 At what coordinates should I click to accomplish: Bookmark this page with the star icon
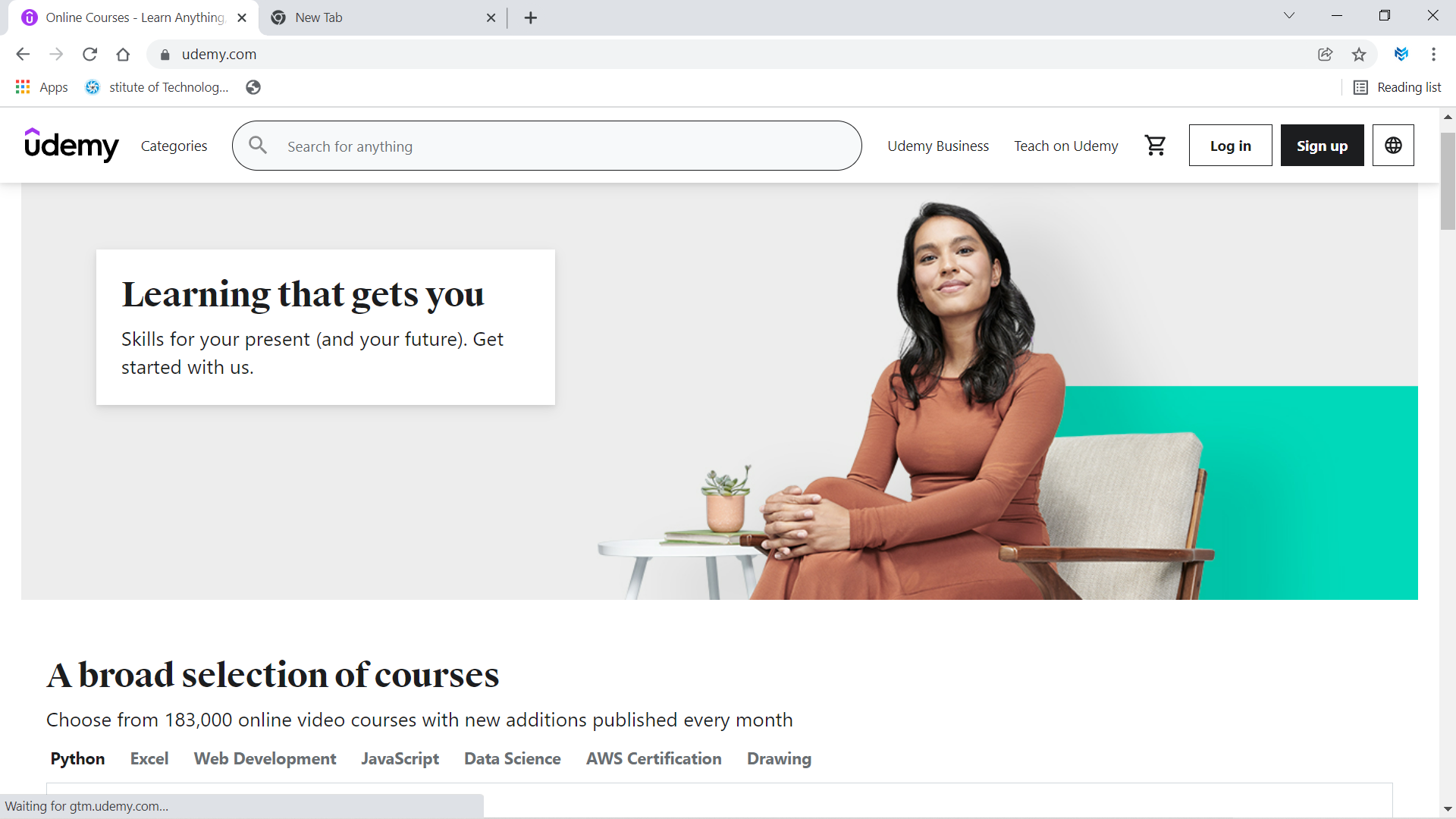[x=1358, y=55]
